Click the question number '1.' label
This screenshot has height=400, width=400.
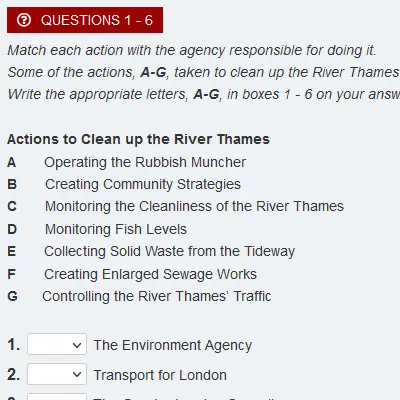(x=14, y=345)
